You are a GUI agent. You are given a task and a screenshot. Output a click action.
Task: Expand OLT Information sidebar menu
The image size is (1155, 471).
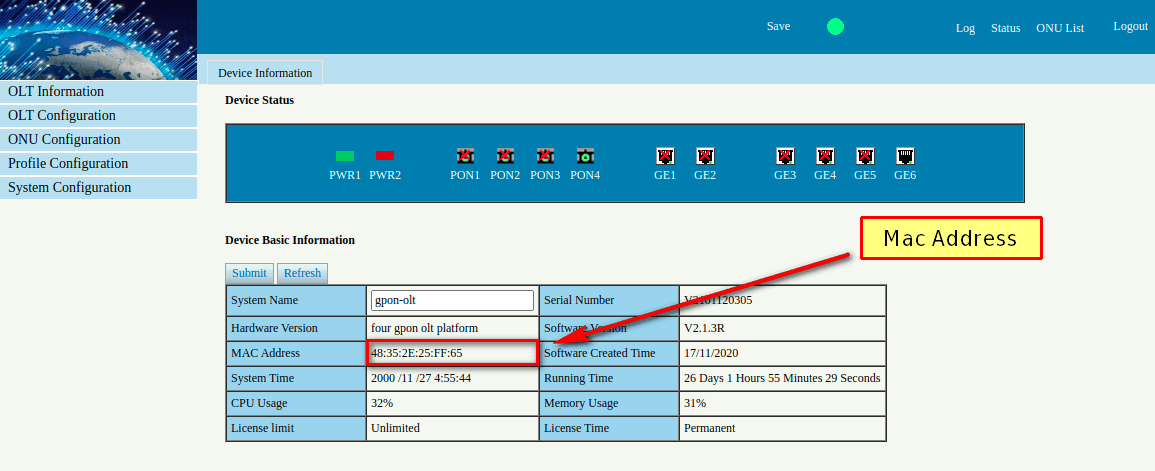click(x=98, y=92)
